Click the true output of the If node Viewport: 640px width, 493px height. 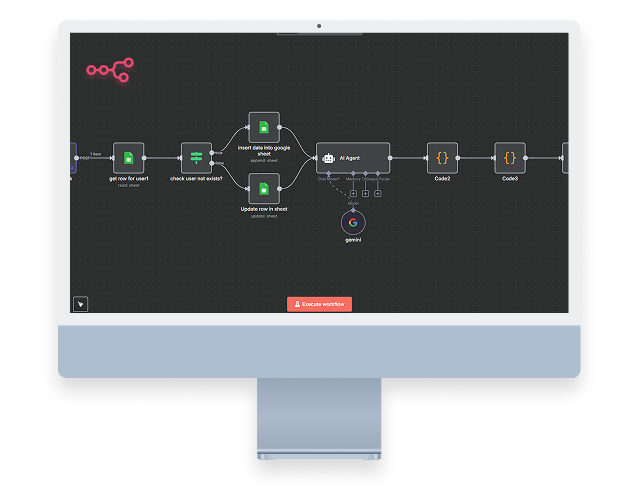point(213,153)
